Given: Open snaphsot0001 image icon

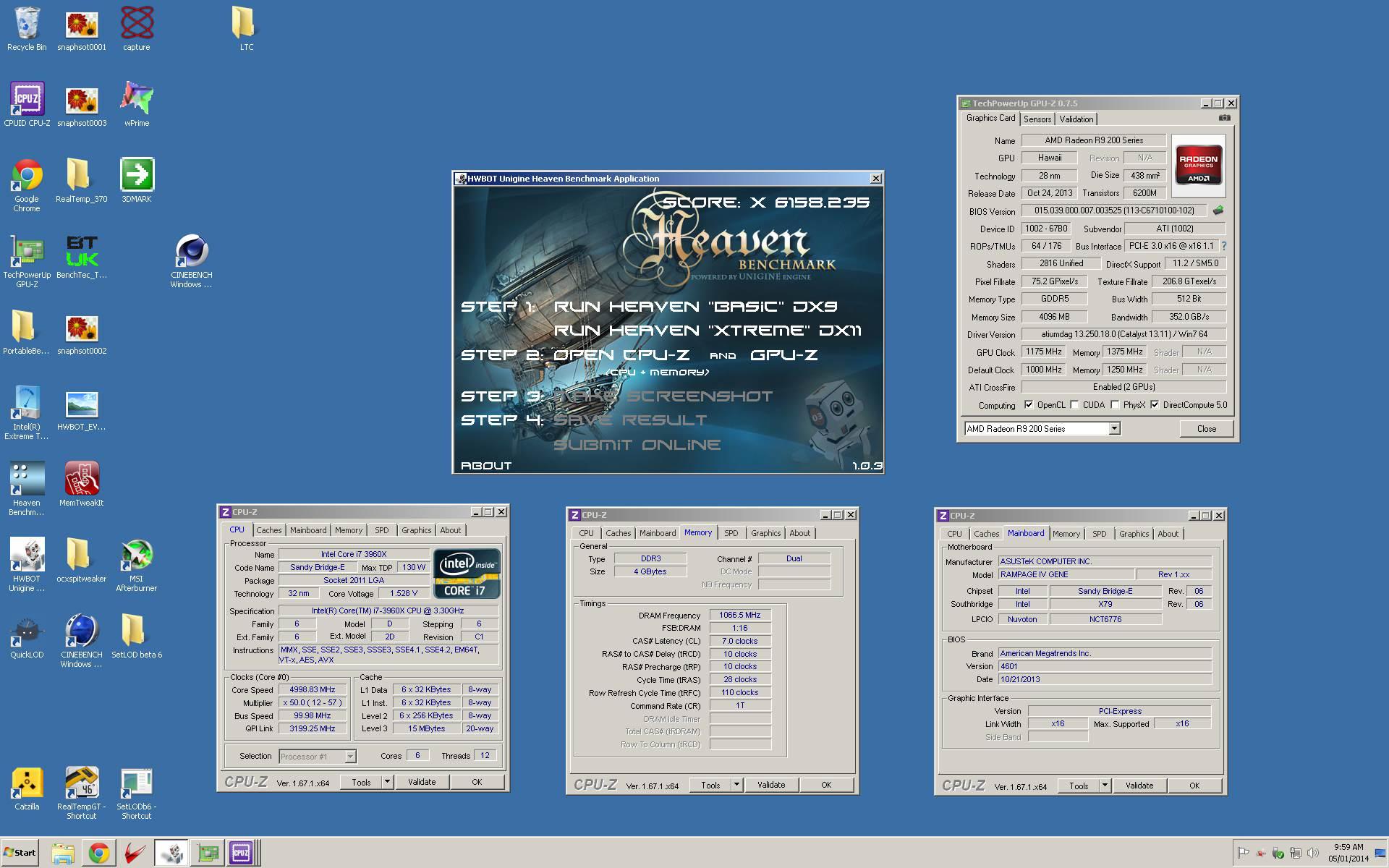Looking at the screenshot, I should coord(82,29).
